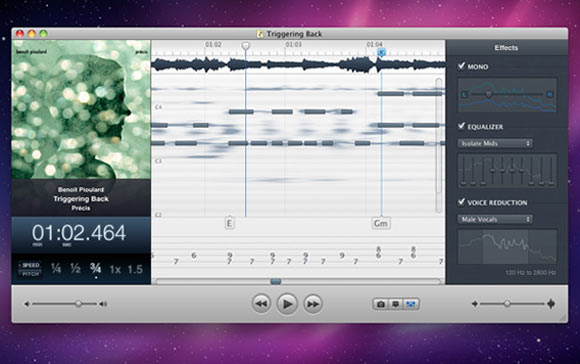This screenshot has height=364, width=580.
Task: Click the horizontal scrollbar thumb
Action: [276, 282]
